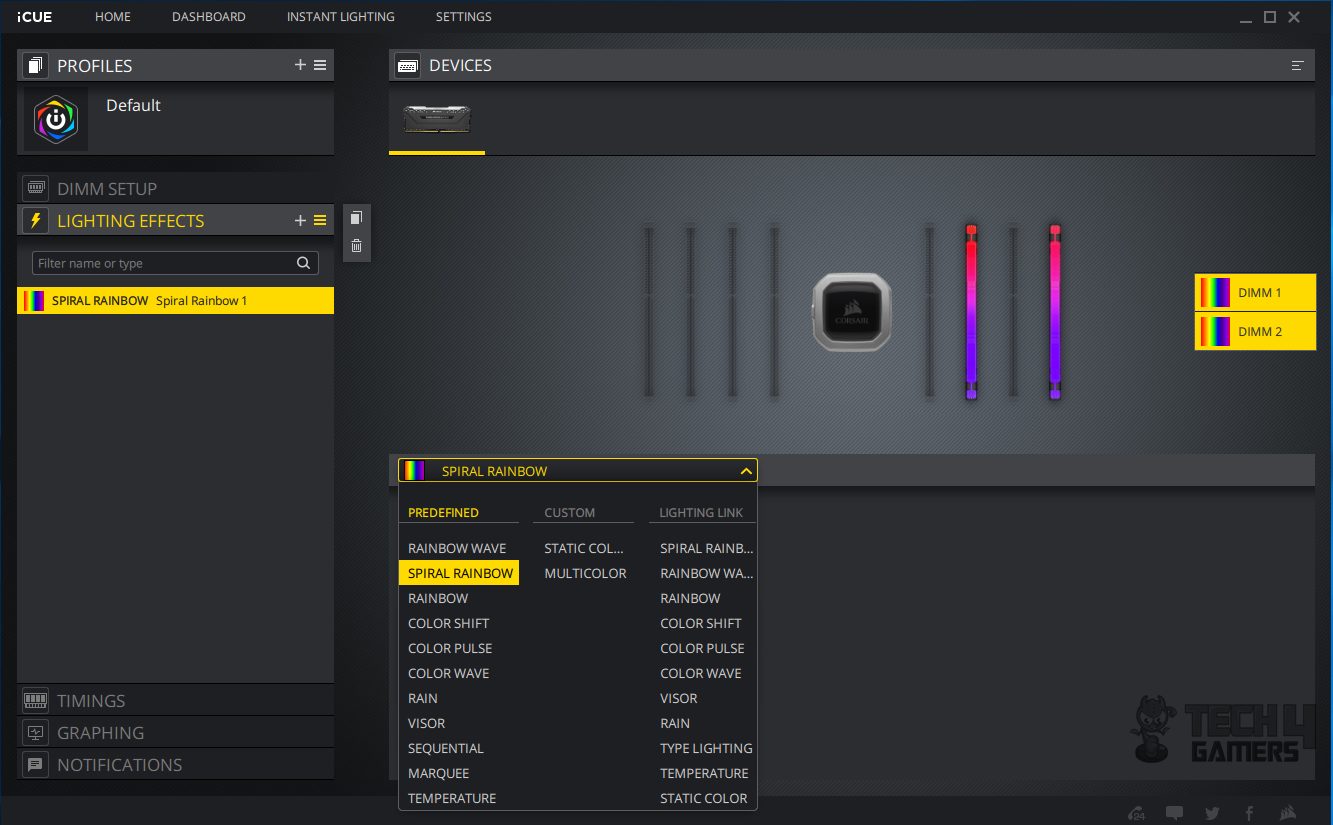The image size is (1333, 825).
Task: Open the Dashboard tab
Action: pos(209,17)
